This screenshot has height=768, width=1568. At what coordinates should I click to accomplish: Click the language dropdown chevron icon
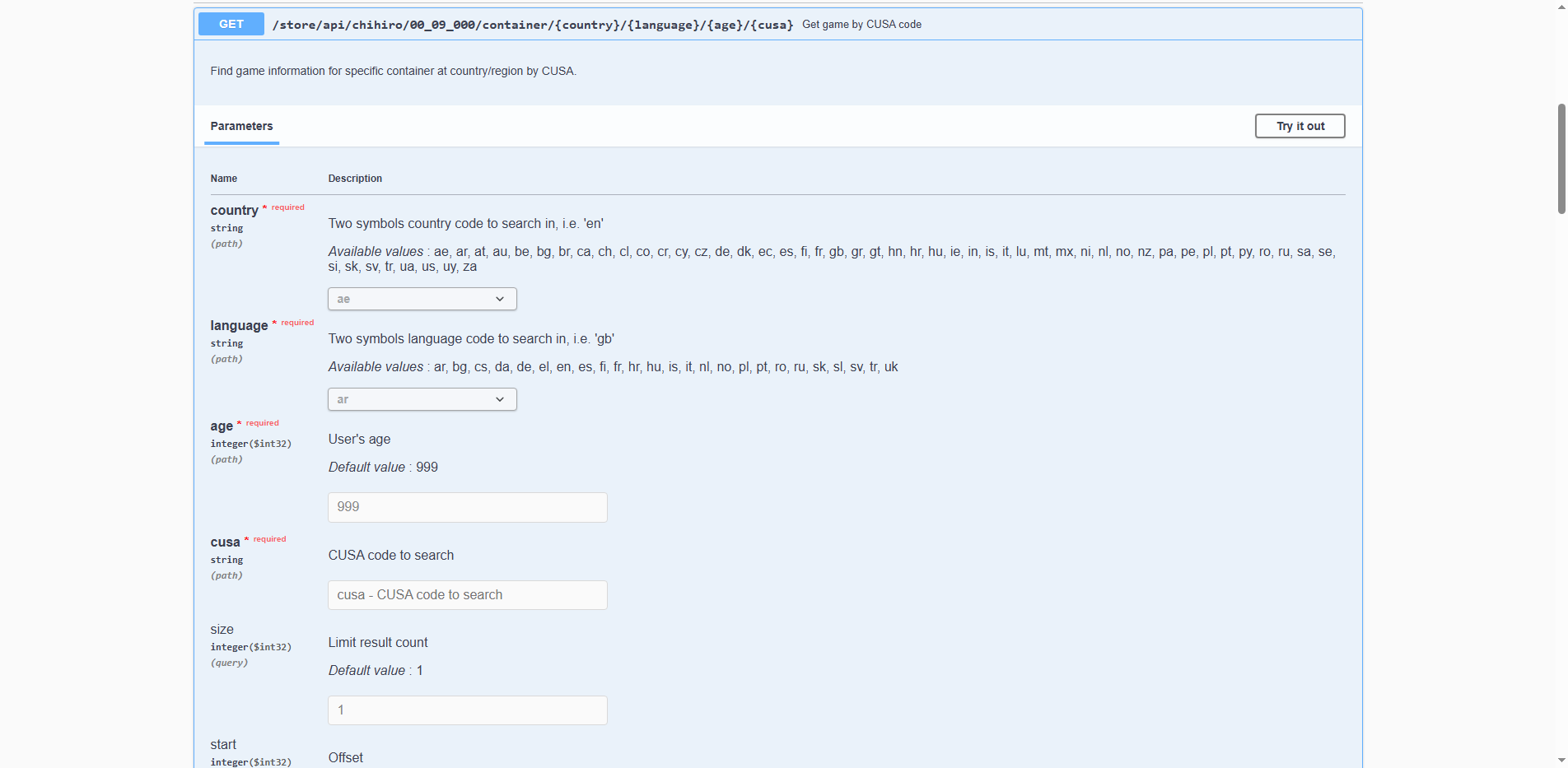click(500, 399)
